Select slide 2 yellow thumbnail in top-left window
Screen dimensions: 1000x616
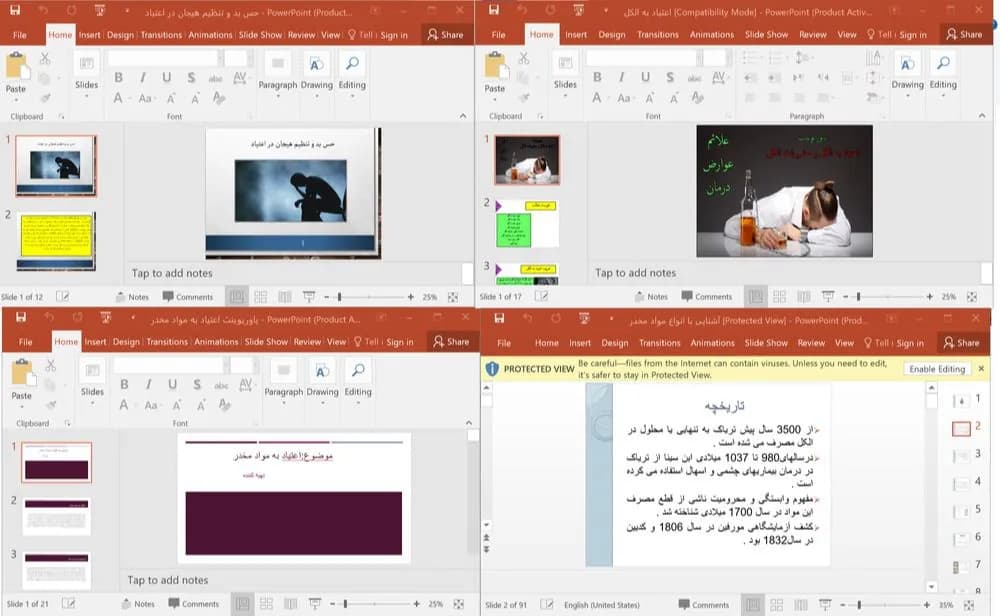pyautogui.click(x=56, y=241)
